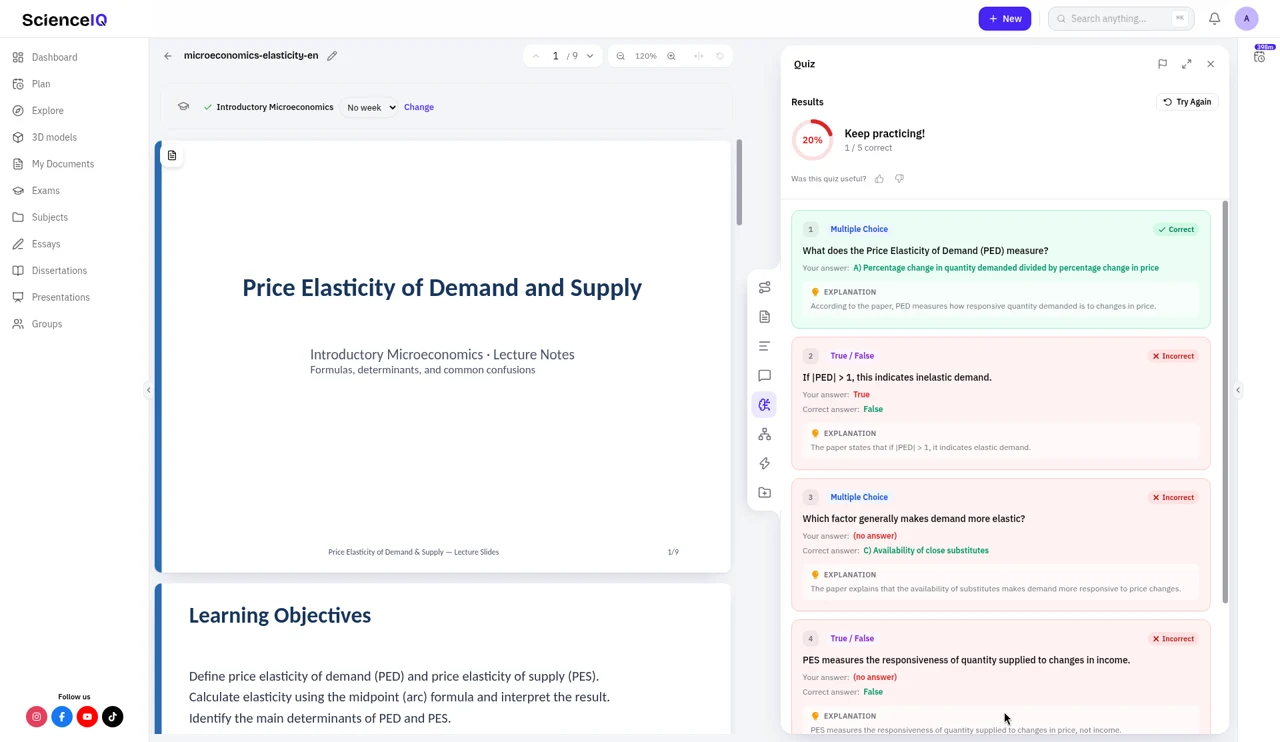Click the document viewer scrollbar
1280x742 pixels.
click(739, 182)
